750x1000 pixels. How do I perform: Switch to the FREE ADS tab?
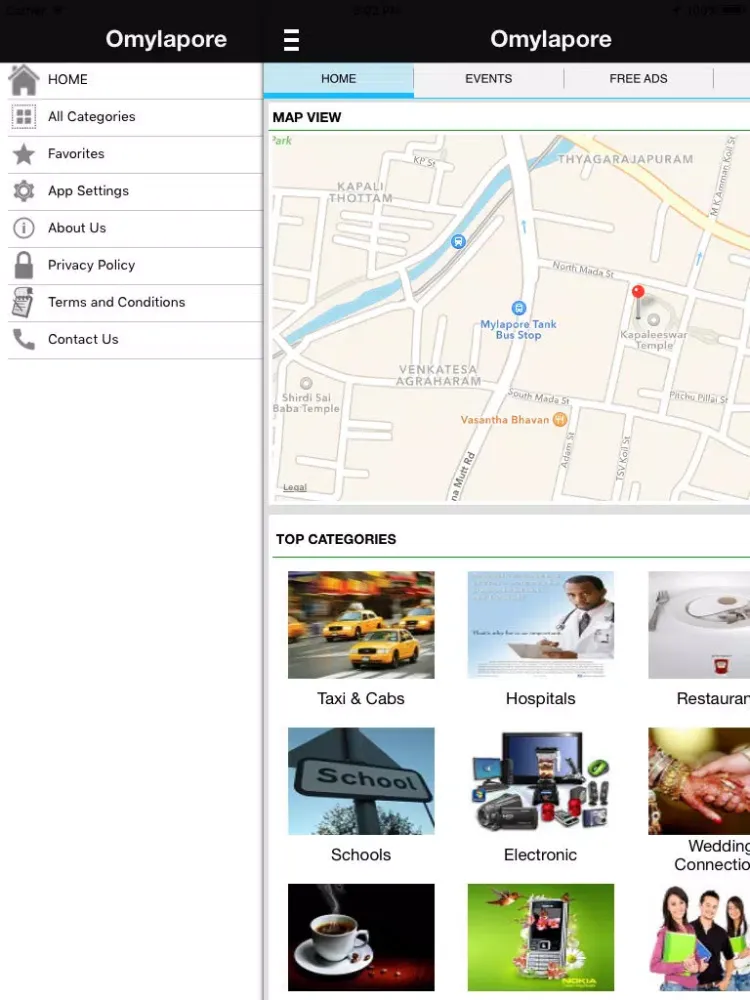coord(638,79)
